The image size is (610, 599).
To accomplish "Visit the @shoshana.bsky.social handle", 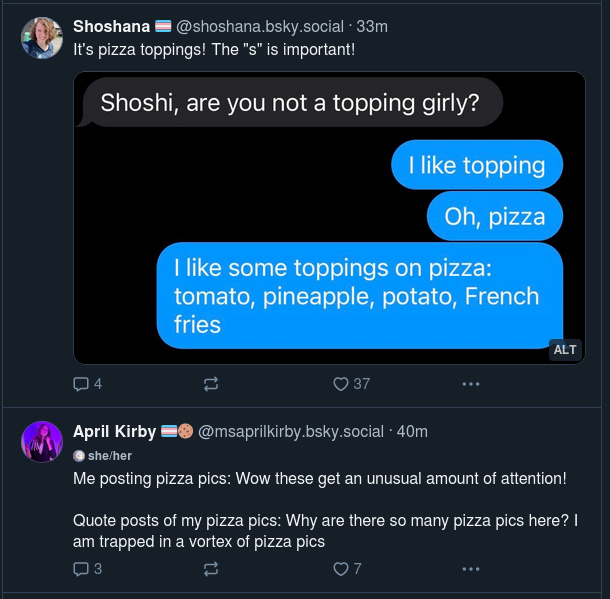I will [x=260, y=26].
